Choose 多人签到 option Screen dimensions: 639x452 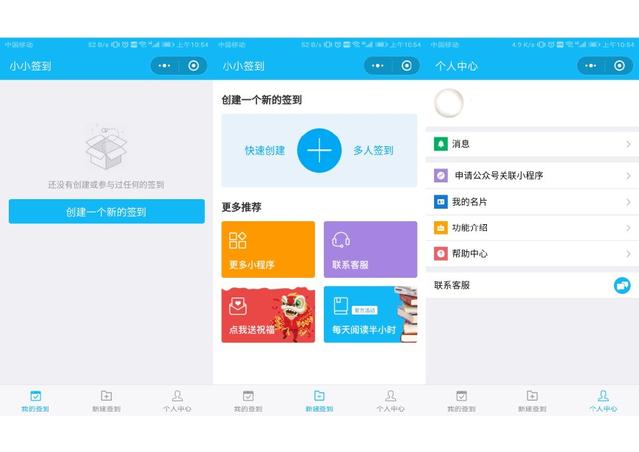(x=373, y=151)
